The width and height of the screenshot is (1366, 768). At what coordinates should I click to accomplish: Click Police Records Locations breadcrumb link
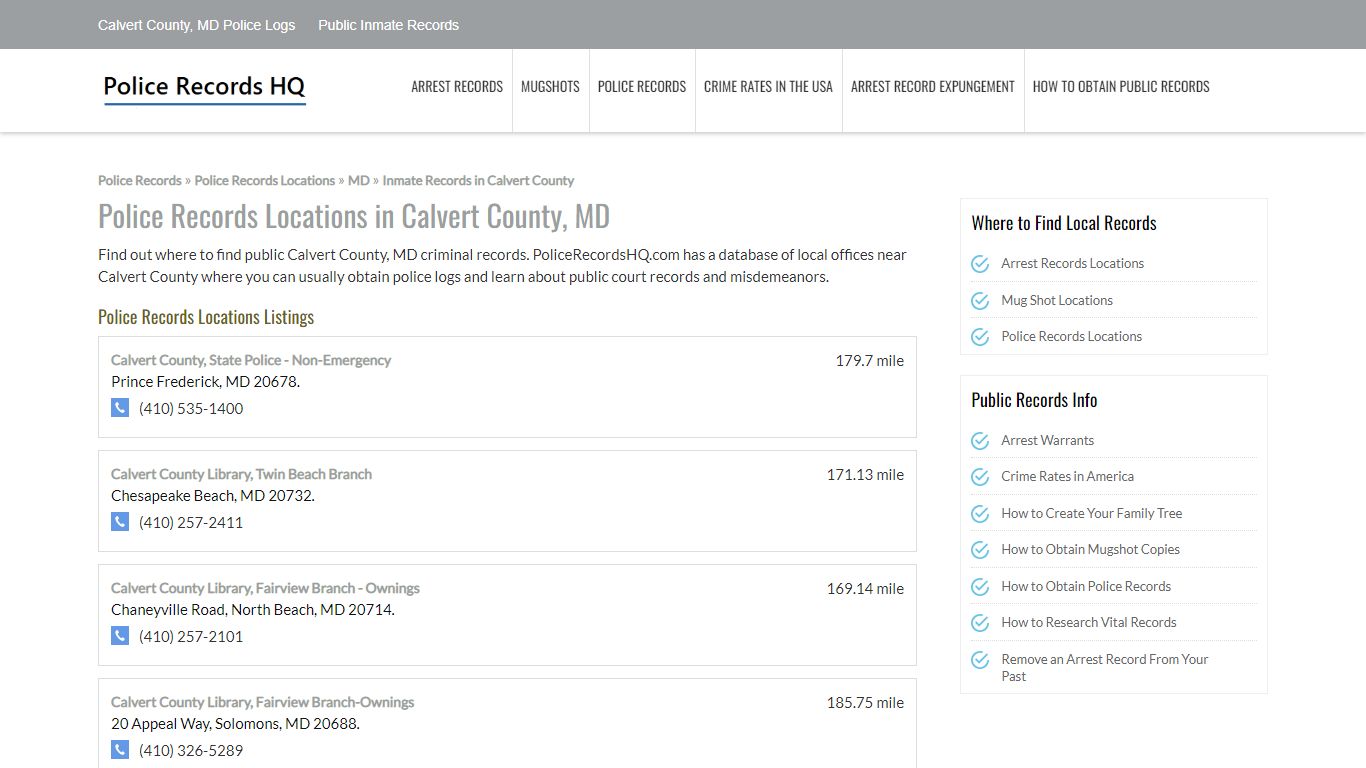point(265,180)
